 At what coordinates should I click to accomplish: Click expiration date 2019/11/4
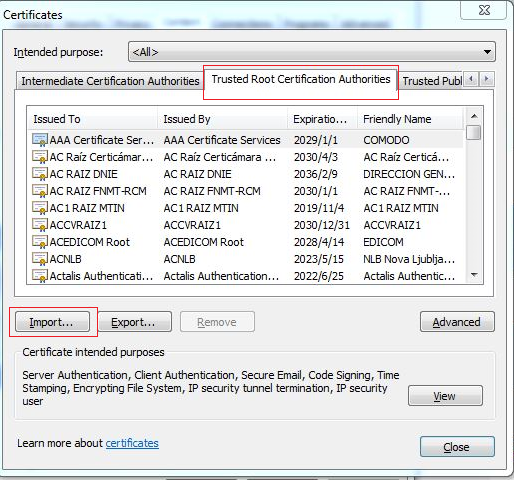coord(319,208)
